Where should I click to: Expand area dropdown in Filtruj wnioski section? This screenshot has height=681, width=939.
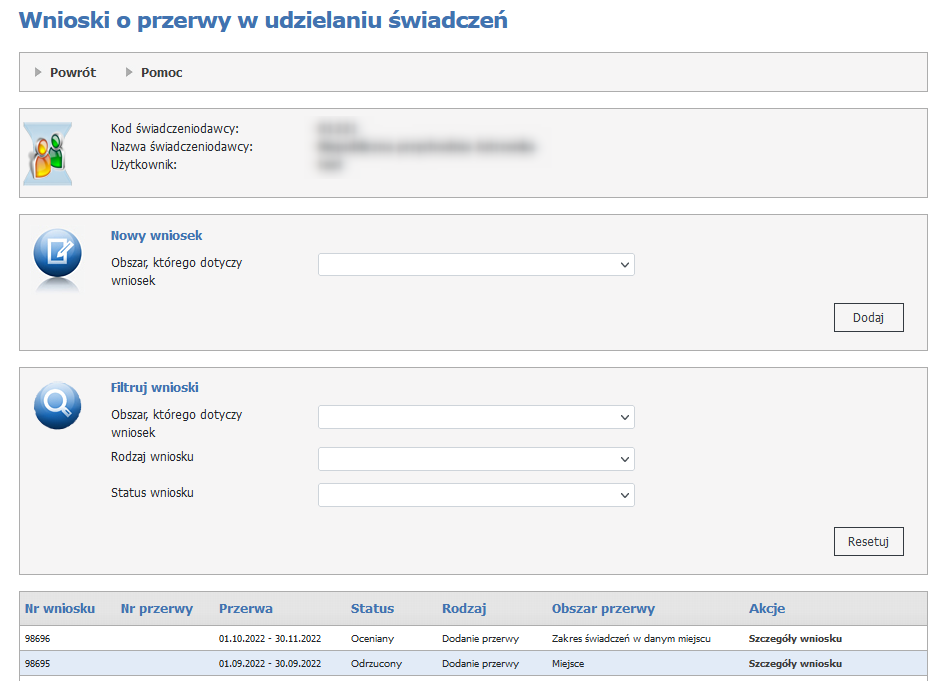click(476, 417)
